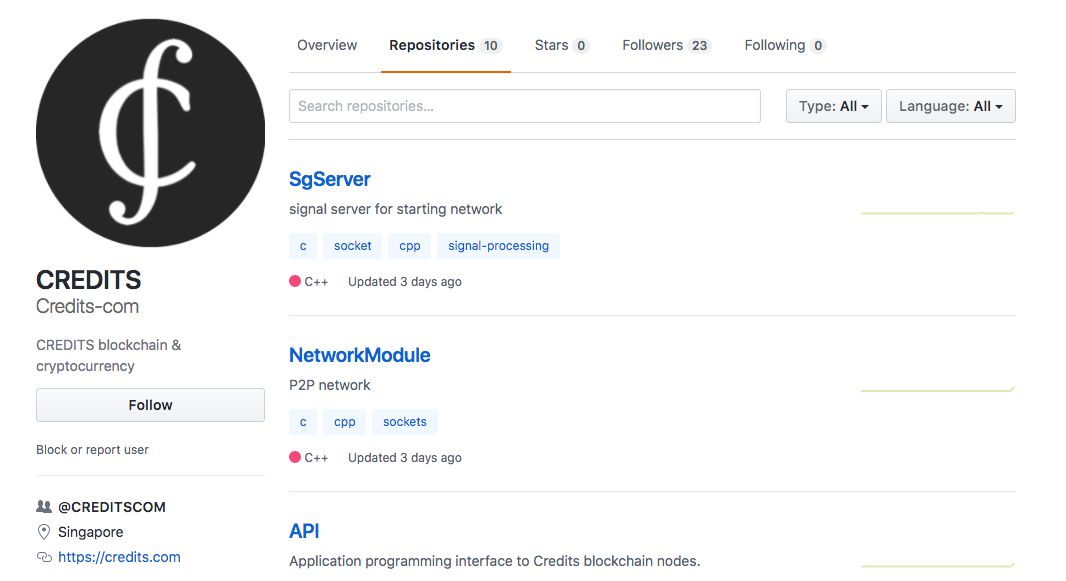This screenshot has width=1066, height=581.
Task: Click the NetworkModule activity sparkline graph
Action: pyautogui.click(x=937, y=389)
